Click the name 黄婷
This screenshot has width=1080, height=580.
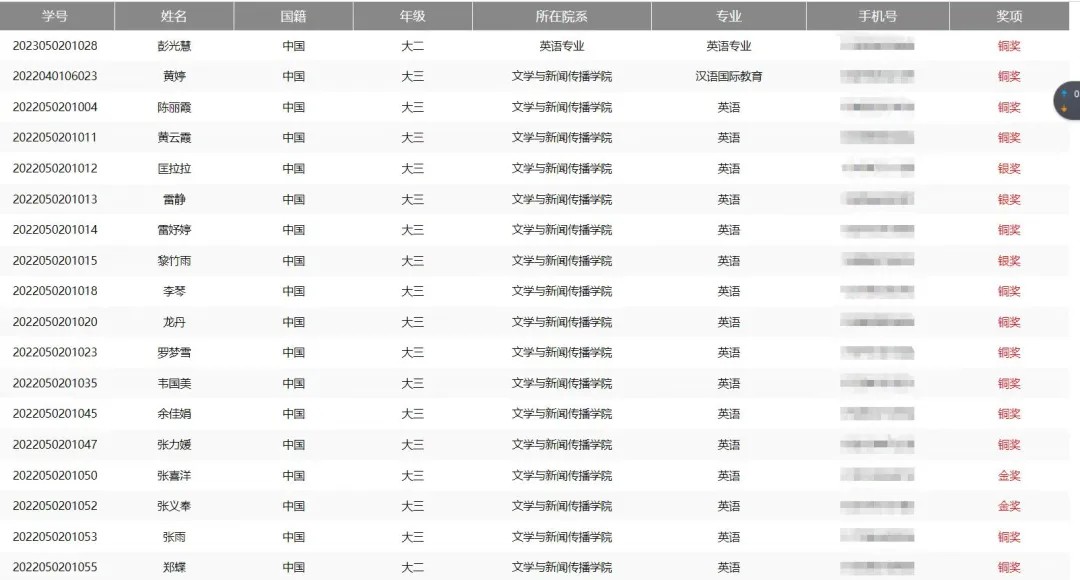point(174,77)
